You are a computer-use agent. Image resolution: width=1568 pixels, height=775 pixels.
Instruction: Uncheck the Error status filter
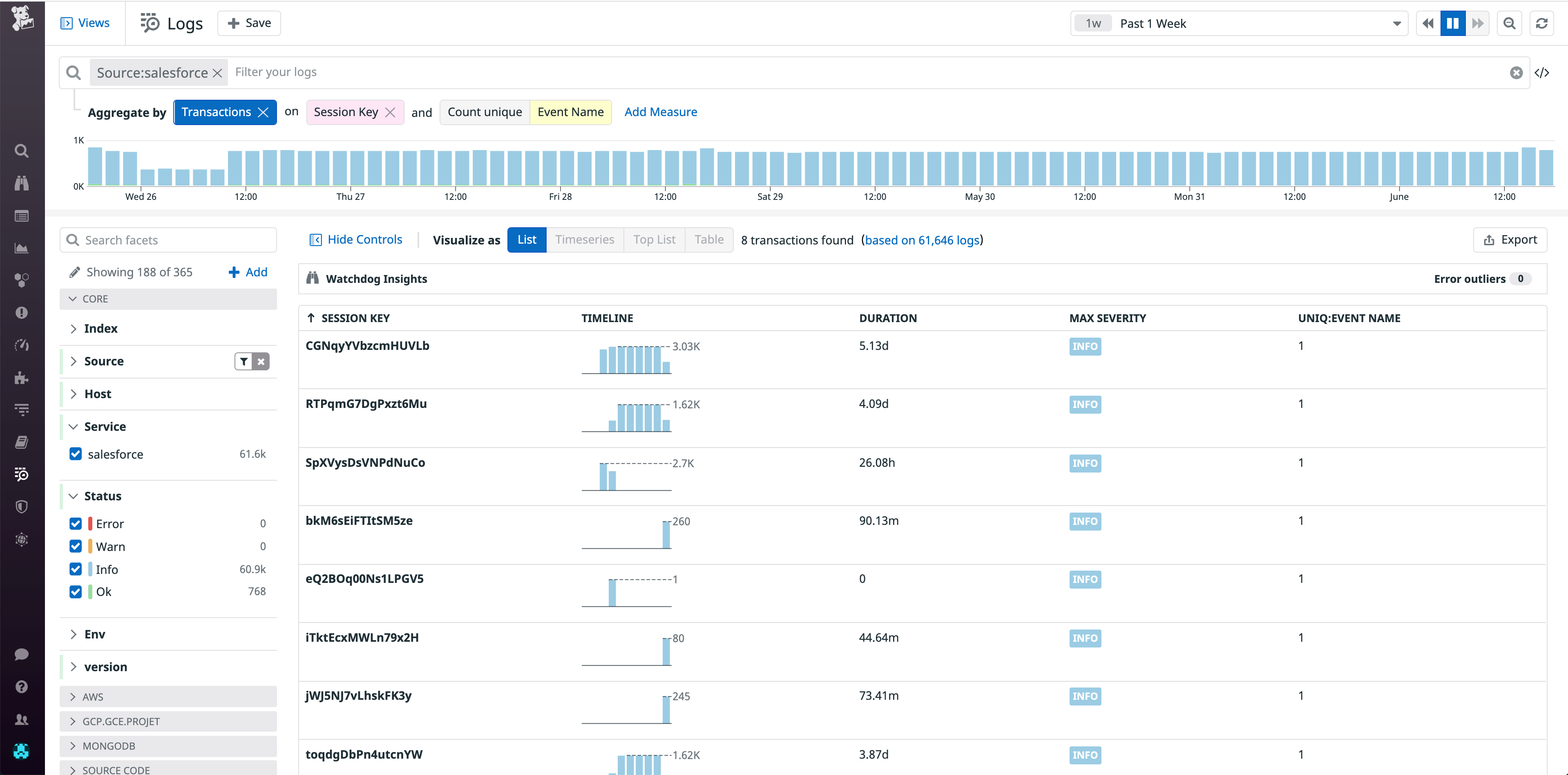(75, 523)
